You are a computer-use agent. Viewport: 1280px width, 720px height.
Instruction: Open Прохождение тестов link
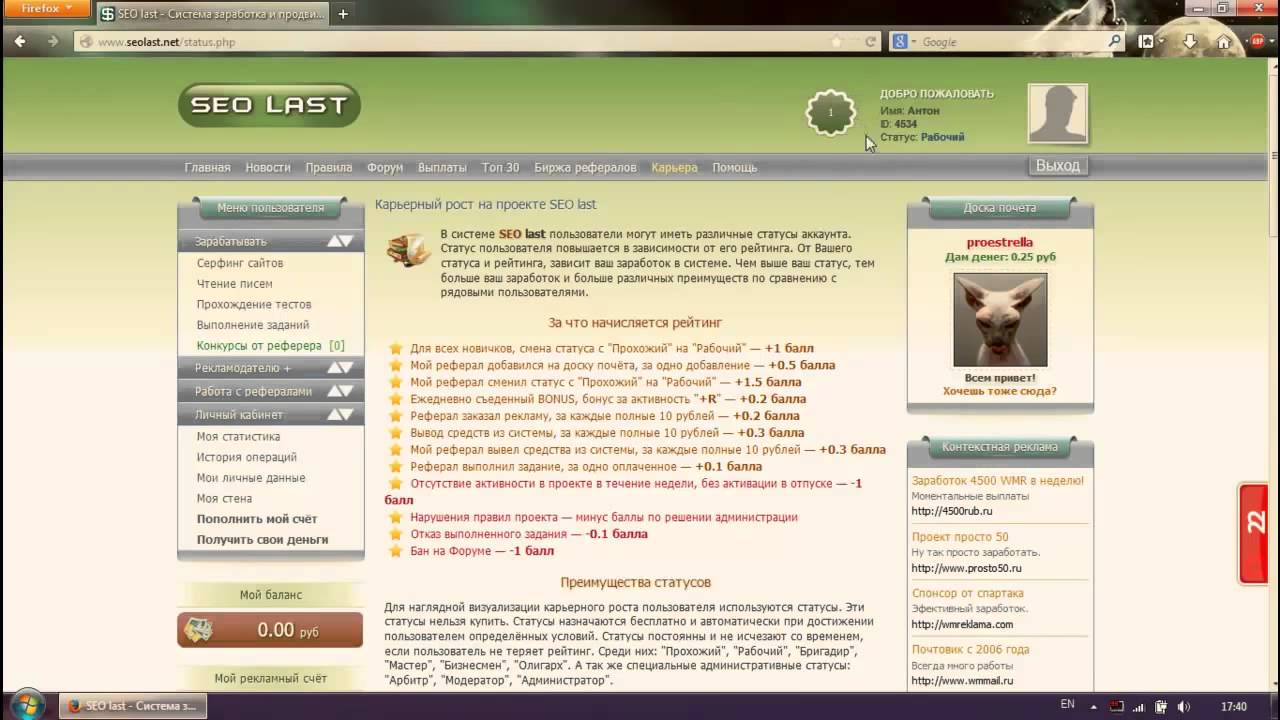(254, 304)
